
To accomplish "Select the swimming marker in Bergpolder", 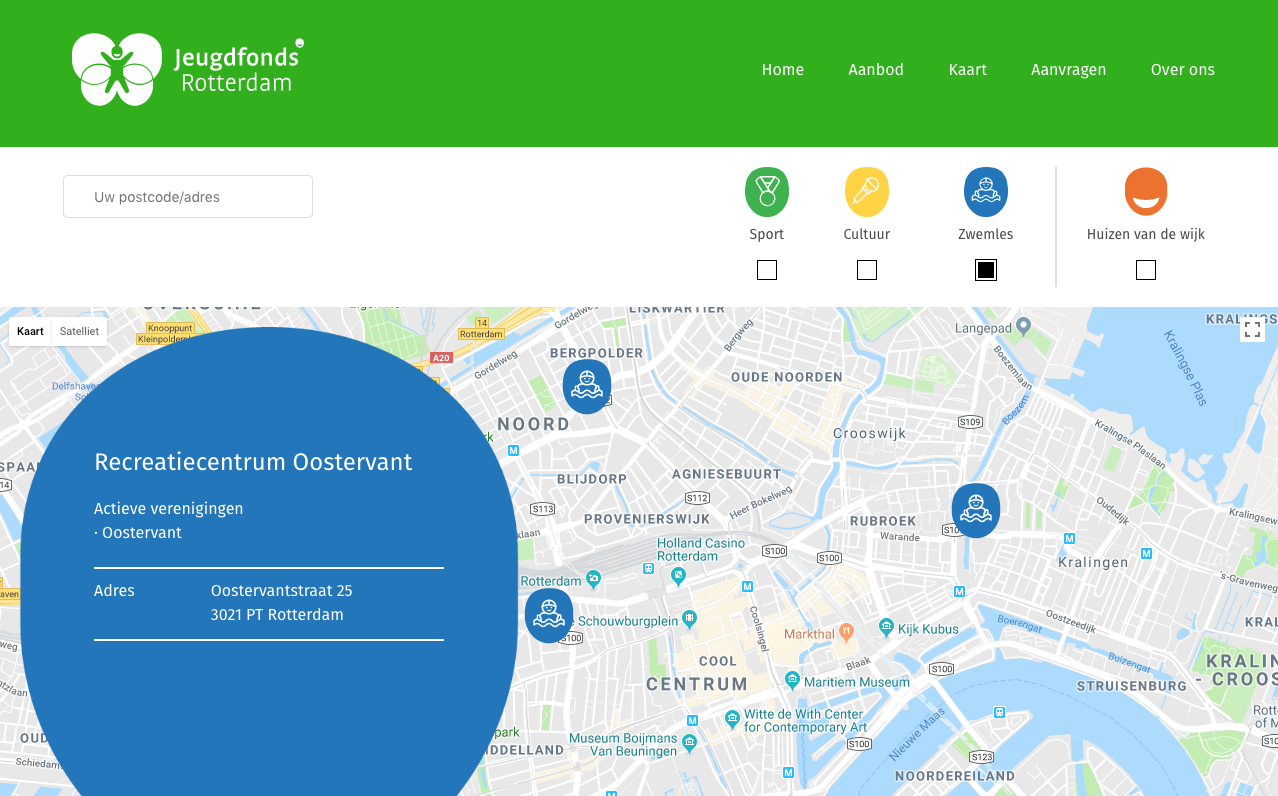I will click(x=587, y=387).
